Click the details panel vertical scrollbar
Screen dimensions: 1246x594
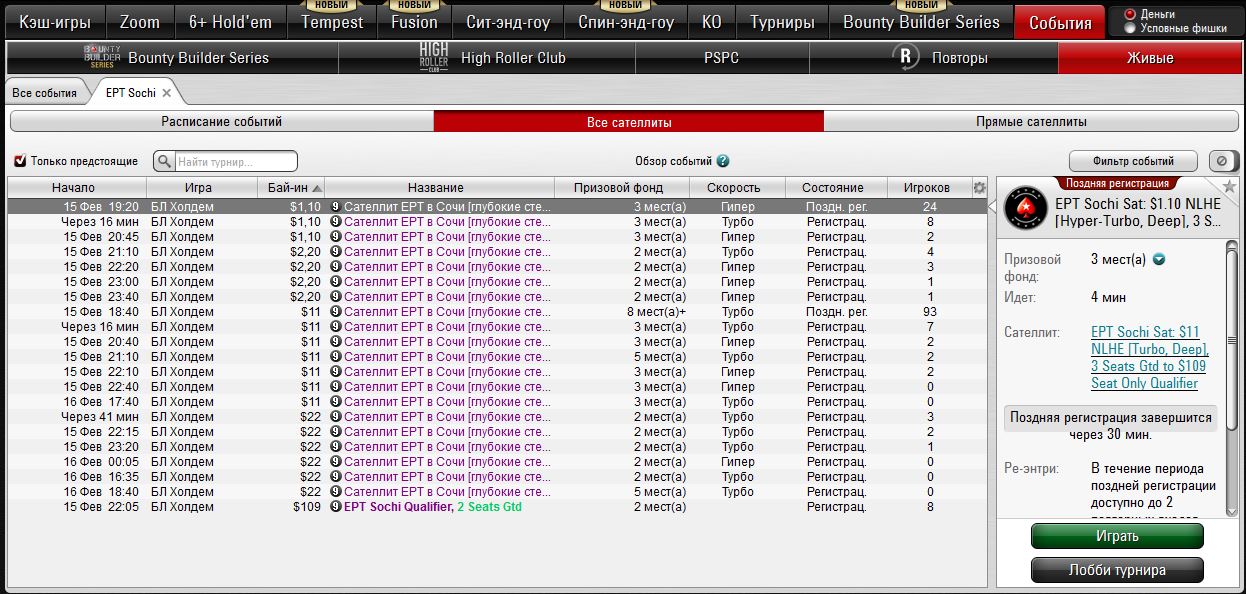pyautogui.click(x=1231, y=380)
